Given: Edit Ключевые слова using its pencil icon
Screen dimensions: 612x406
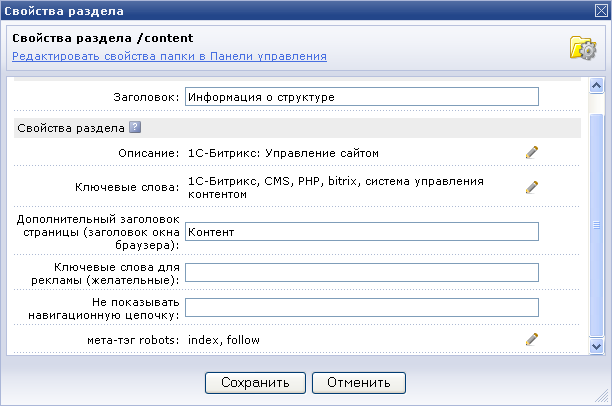Looking at the screenshot, I should (532, 187).
